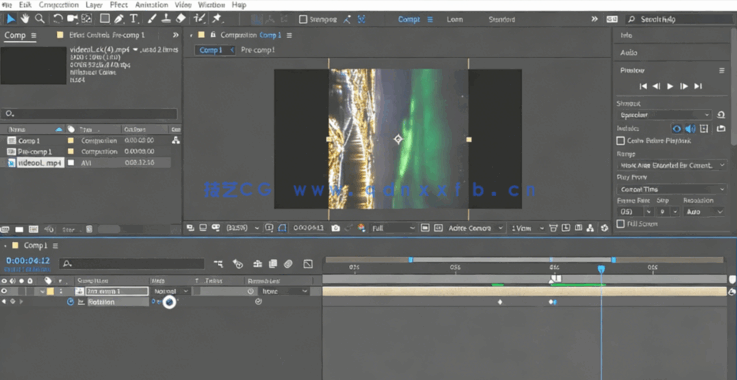Enable the Snapping checkbox

(x=303, y=19)
